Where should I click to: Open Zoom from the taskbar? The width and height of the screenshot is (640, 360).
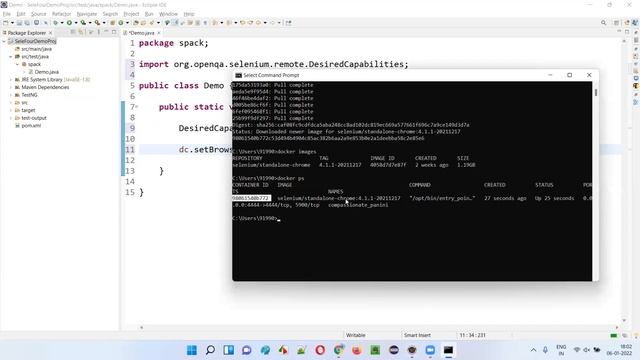430,350
